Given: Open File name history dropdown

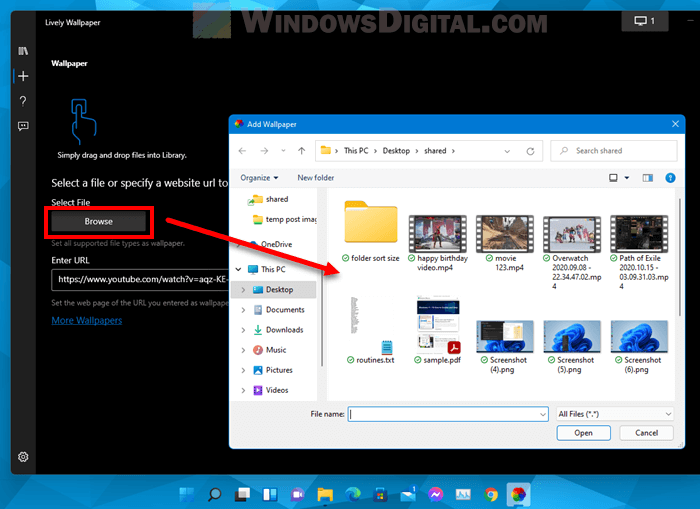Looking at the screenshot, I should (x=543, y=414).
